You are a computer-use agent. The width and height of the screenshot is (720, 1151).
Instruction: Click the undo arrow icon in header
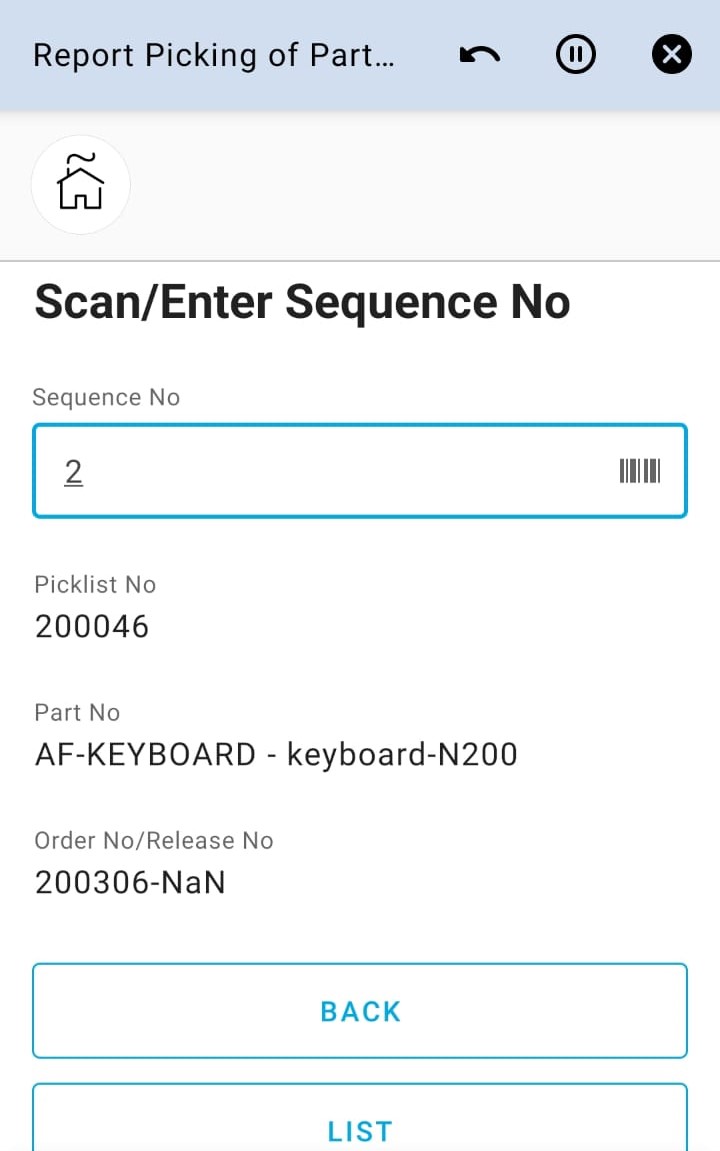coord(480,55)
